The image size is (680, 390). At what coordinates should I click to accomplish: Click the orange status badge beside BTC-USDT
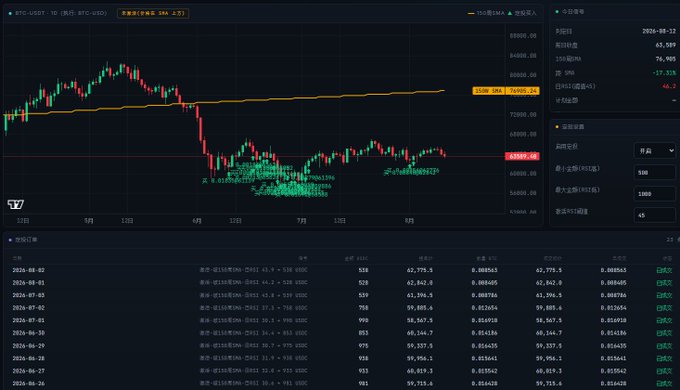(153, 13)
